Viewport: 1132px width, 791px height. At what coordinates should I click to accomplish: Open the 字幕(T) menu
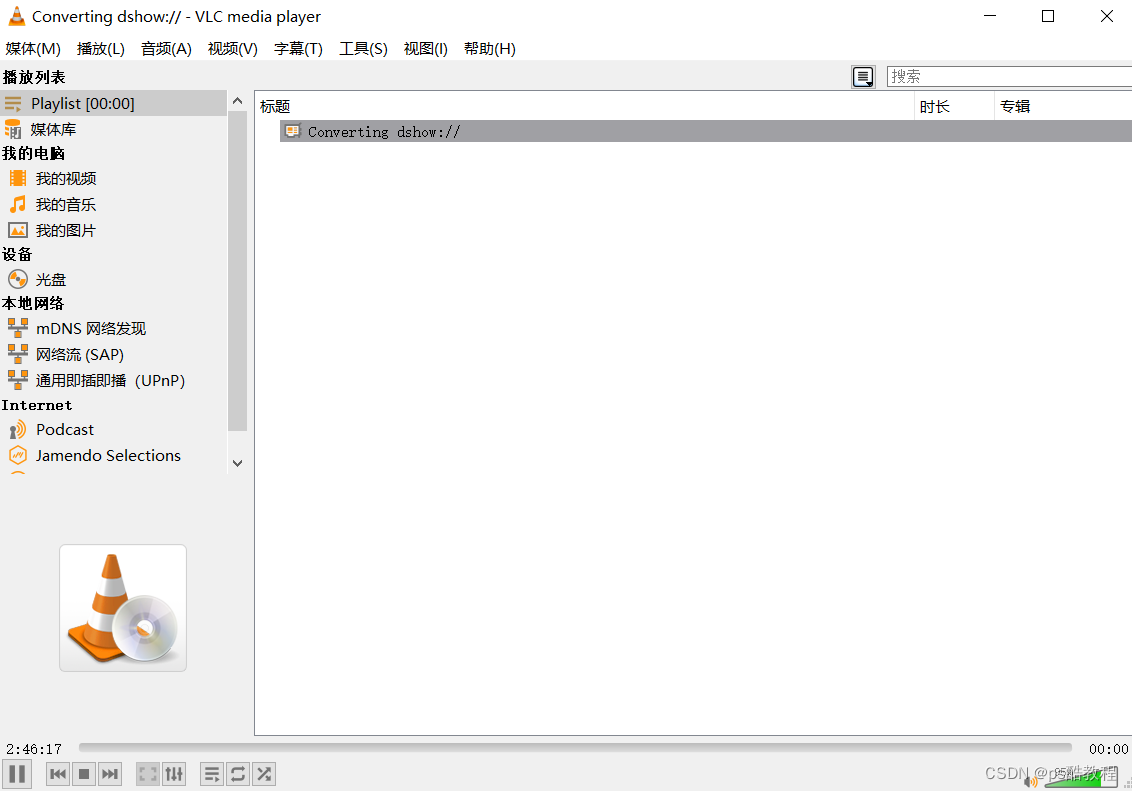pyautogui.click(x=298, y=48)
